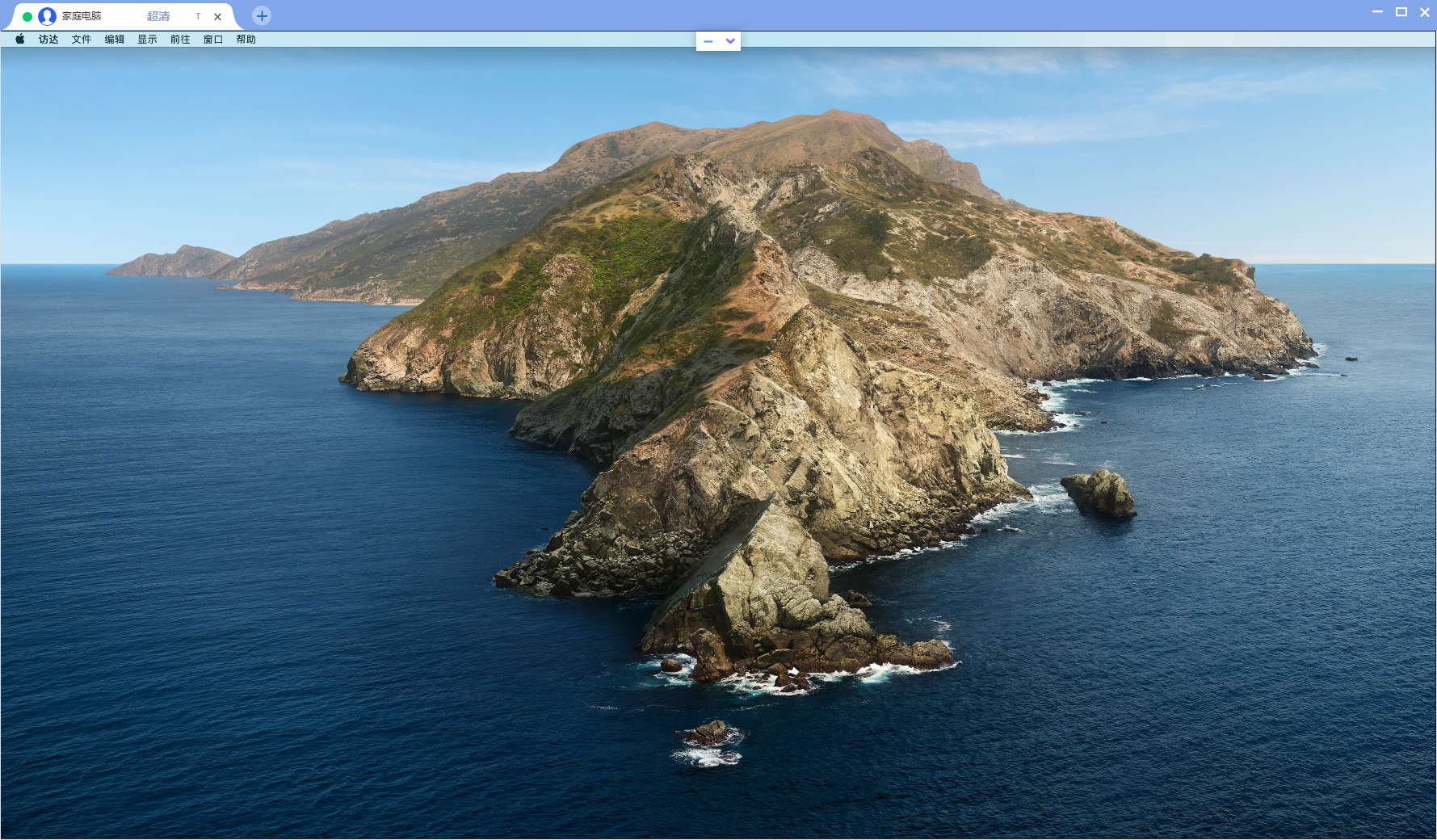The height and width of the screenshot is (840, 1437).
Task: Open the 前往 menu
Action: pos(180,39)
